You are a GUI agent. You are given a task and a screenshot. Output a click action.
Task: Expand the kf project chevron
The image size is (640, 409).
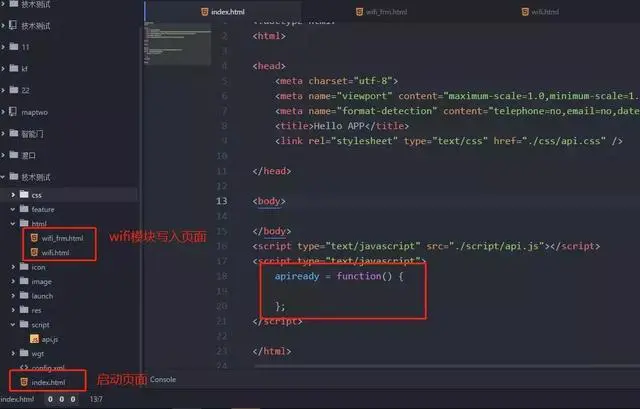click(x=3, y=68)
